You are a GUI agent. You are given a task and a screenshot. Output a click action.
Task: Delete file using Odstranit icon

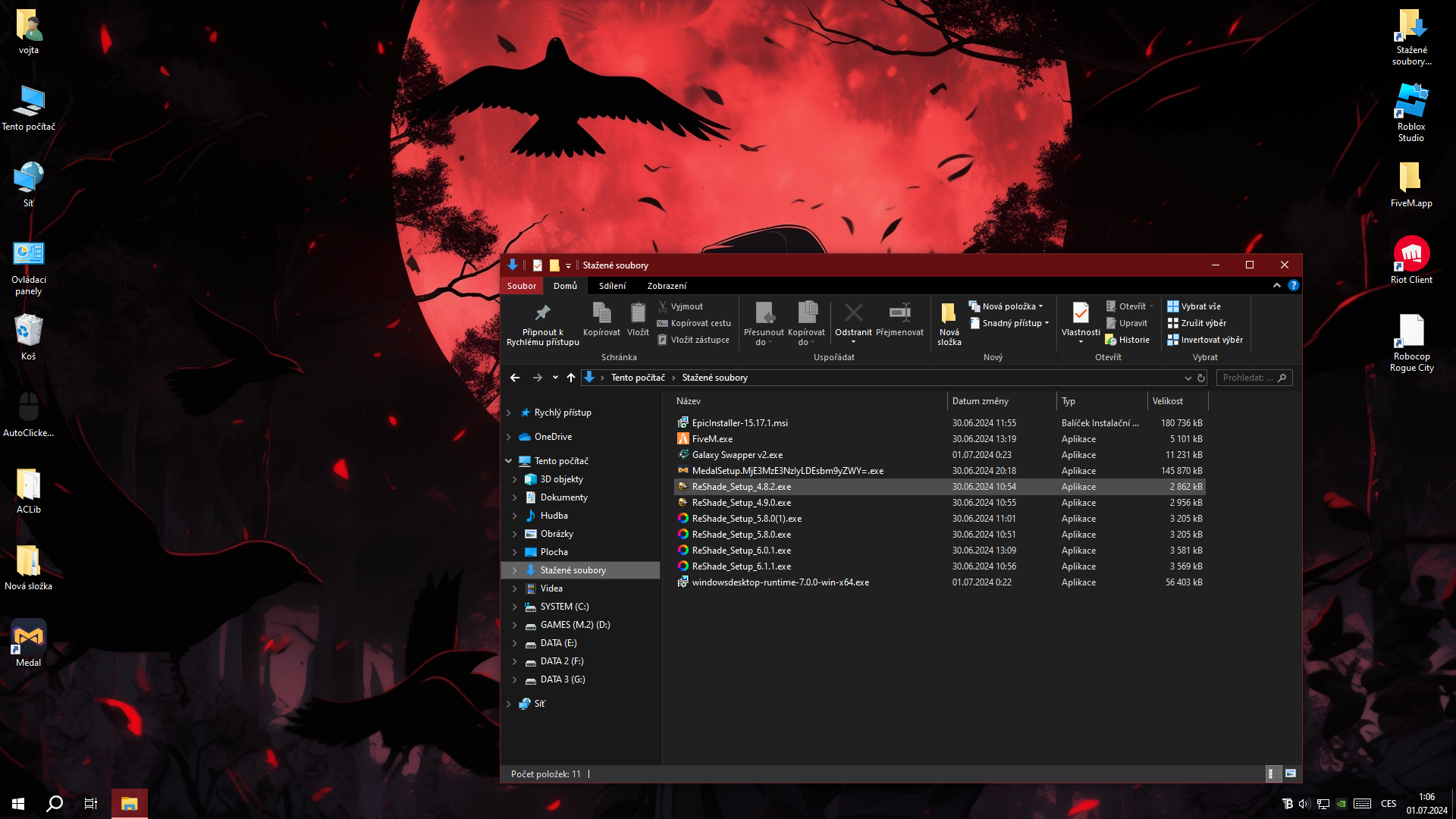[x=853, y=322]
